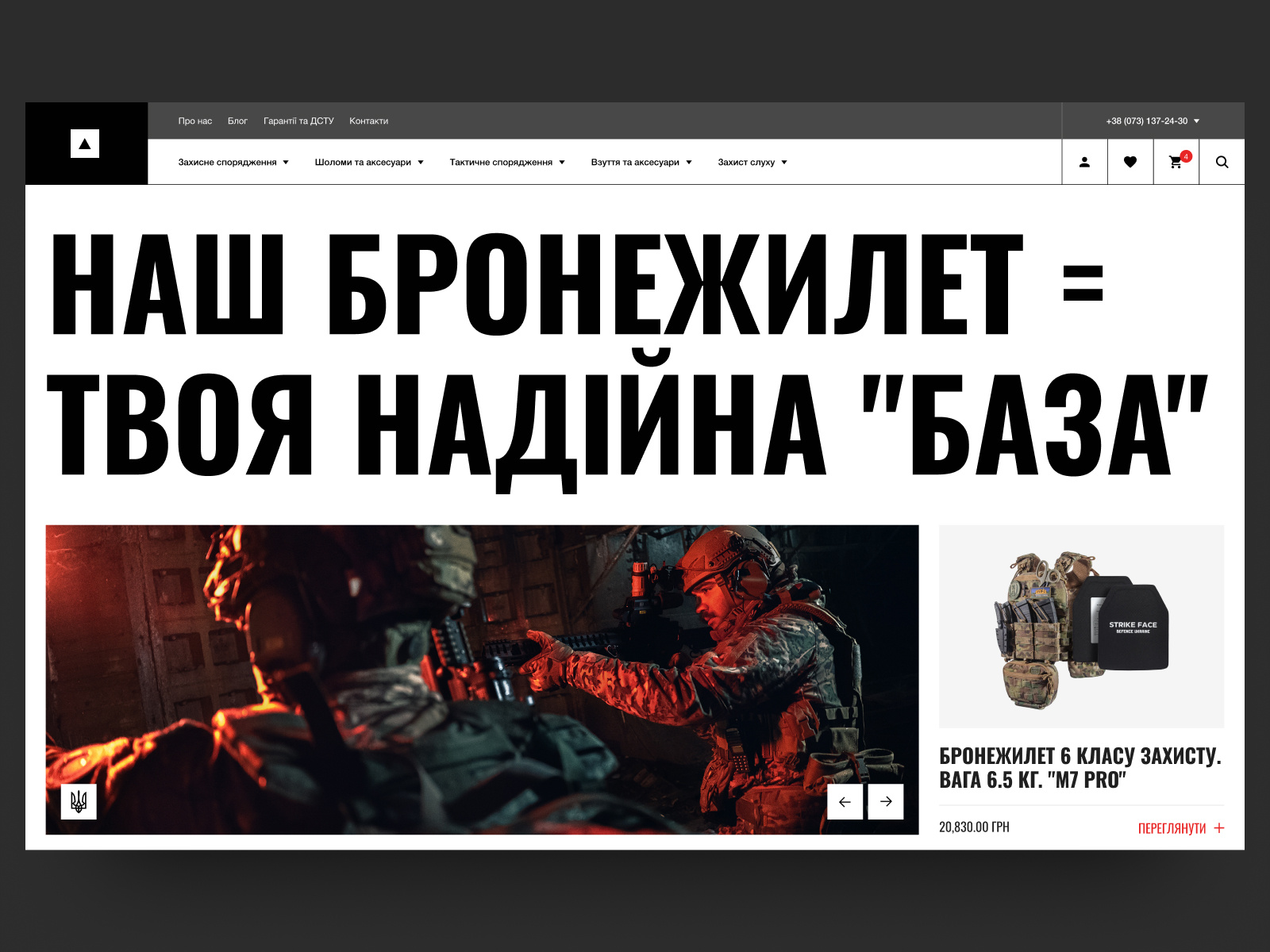The image size is (1270, 952).
Task: Click the search magnifier icon
Action: tap(1222, 161)
